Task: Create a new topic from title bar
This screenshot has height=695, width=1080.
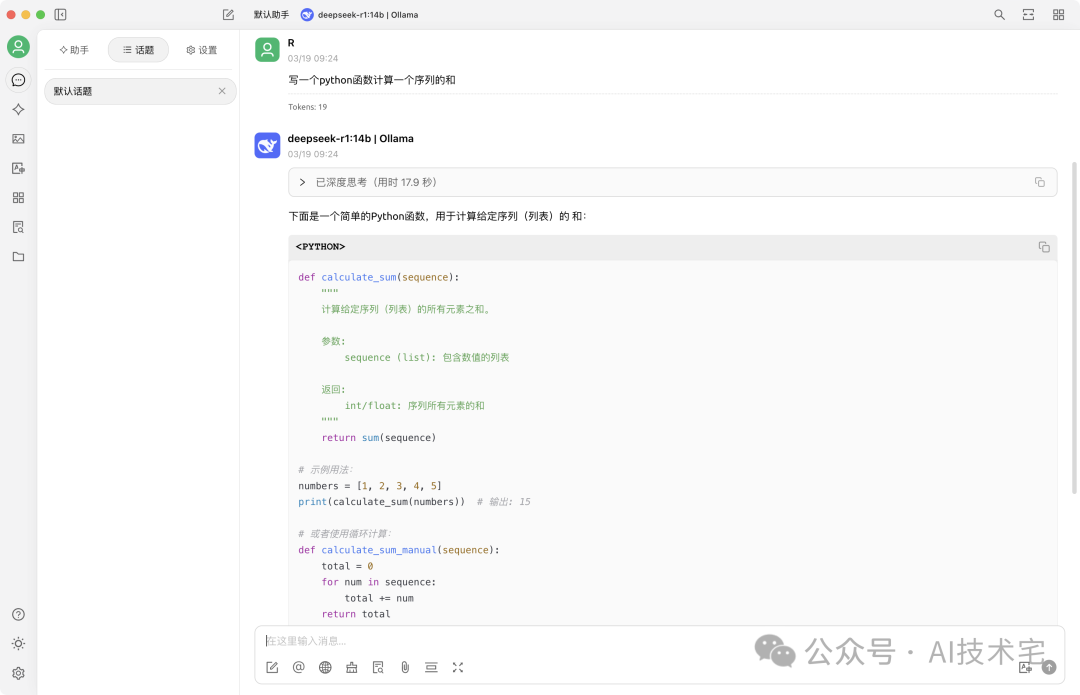Action: (229, 14)
